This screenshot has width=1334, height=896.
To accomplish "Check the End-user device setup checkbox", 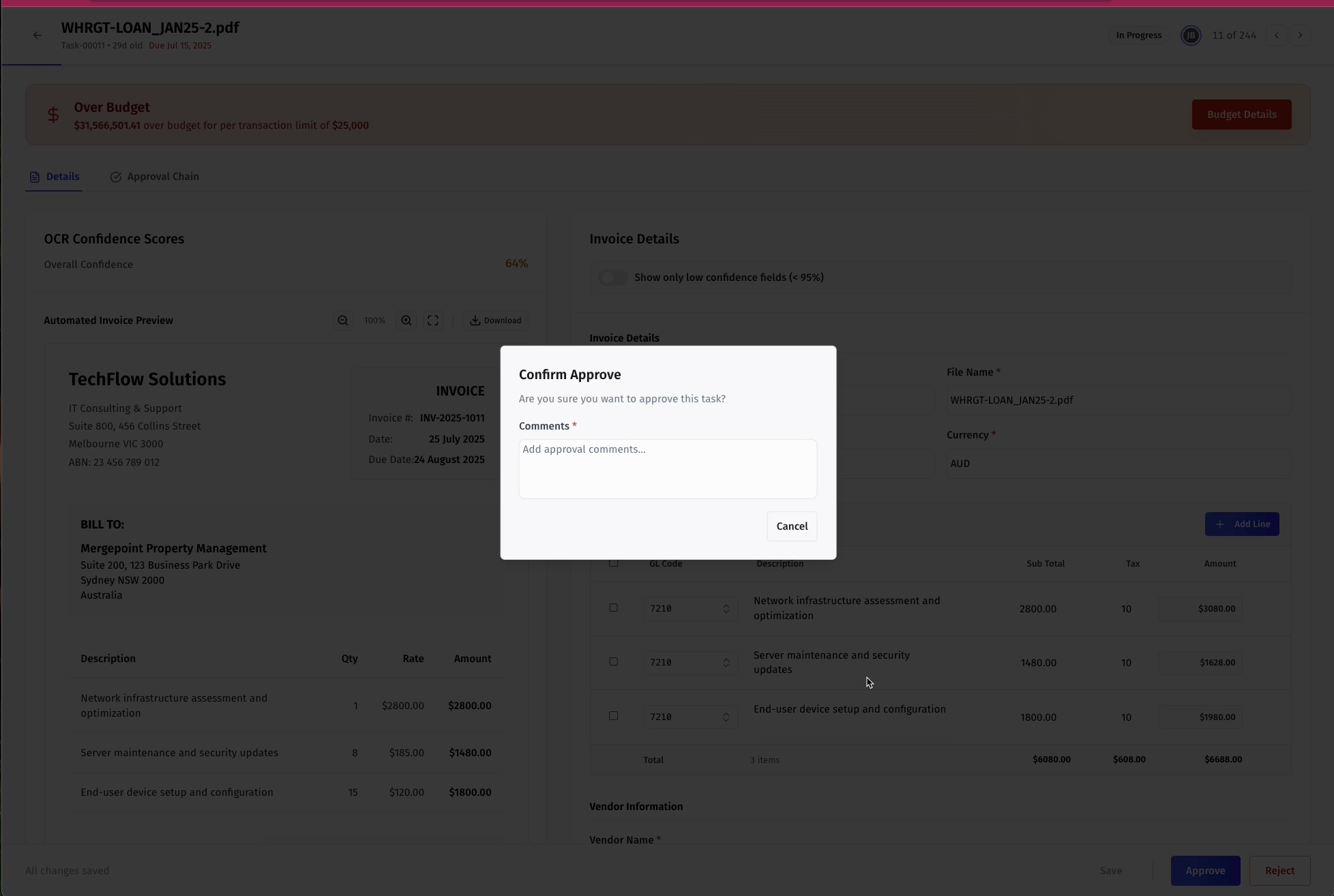I will pyautogui.click(x=613, y=716).
